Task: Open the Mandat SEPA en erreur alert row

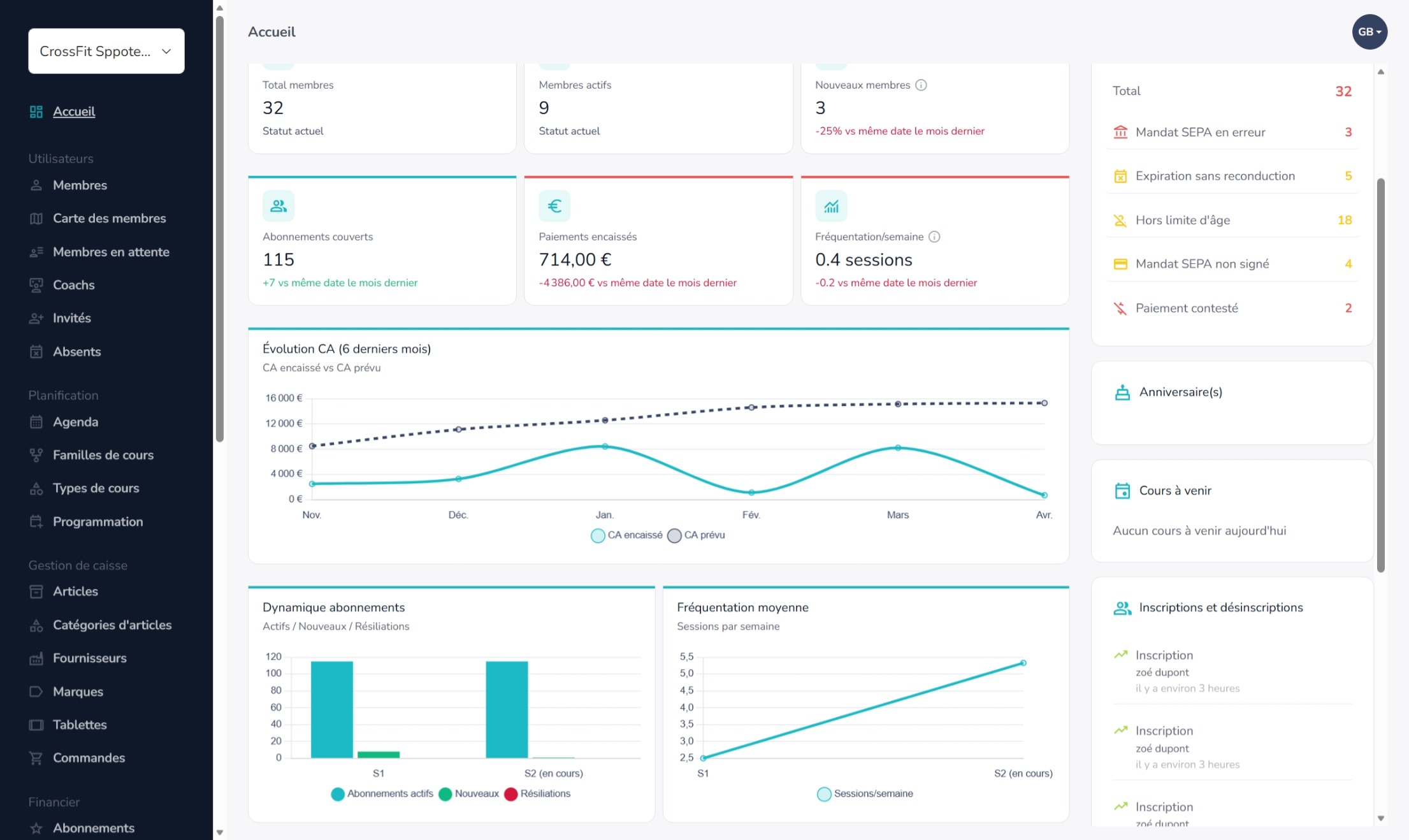Action: click(x=1232, y=132)
